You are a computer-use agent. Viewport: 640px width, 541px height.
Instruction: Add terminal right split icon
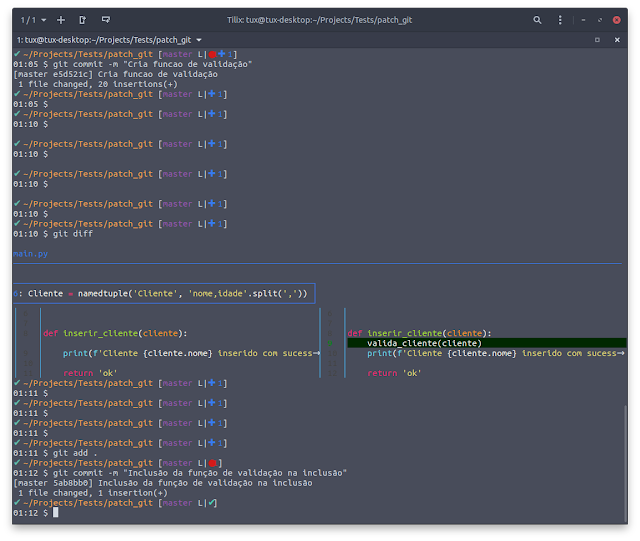[82, 20]
